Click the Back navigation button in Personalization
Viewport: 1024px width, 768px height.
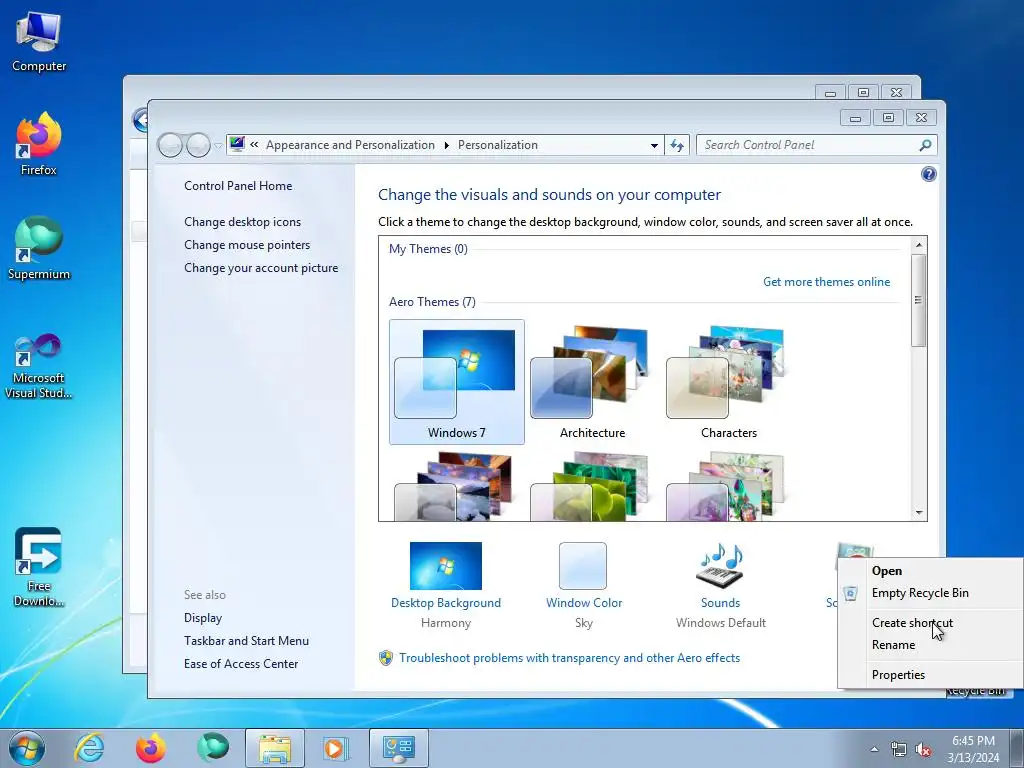click(x=170, y=145)
